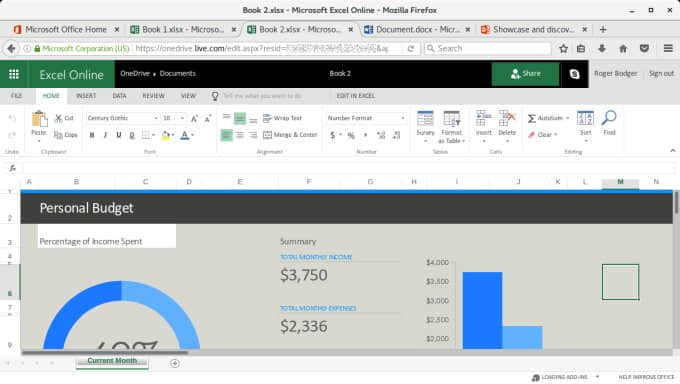Screen dimensions: 680x384
Task: Open the fill color picker
Action: click(165, 135)
